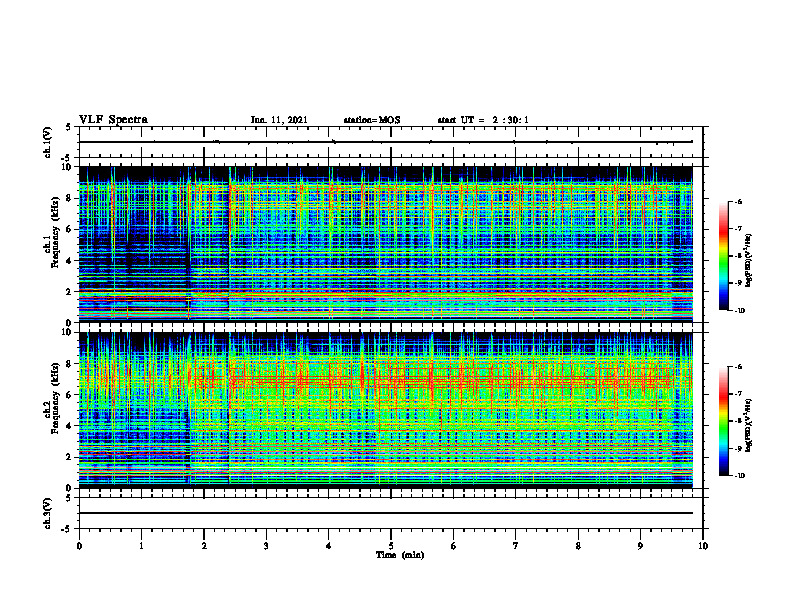Click the ch.2 "Frequency (kHz)" axis label
This screenshot has width=792, height=612.
coord(55,398)
